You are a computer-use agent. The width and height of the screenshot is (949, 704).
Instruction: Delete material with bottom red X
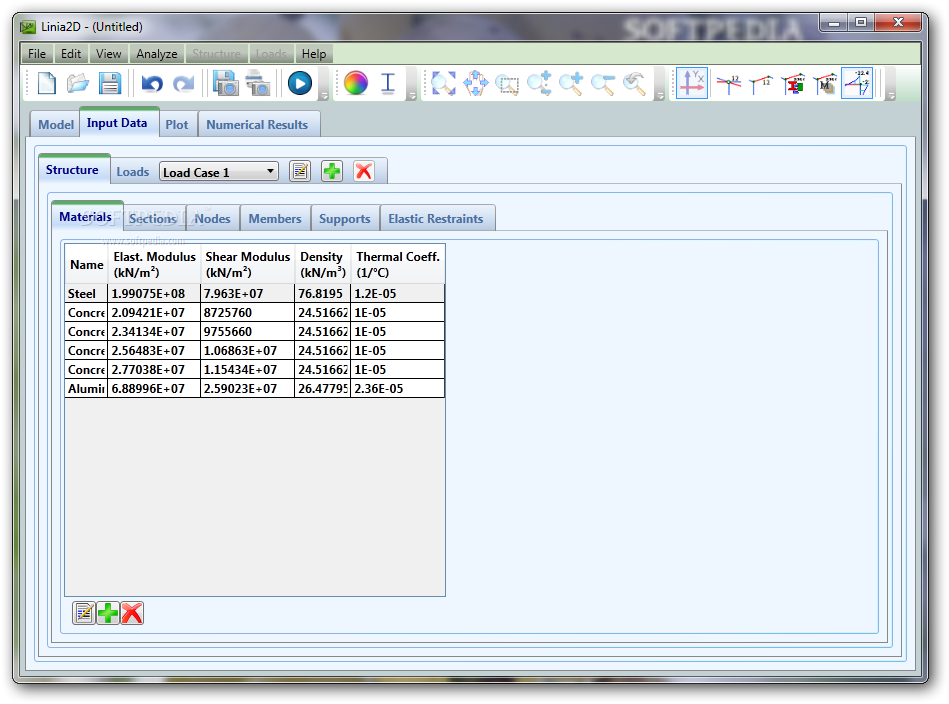(132, 613)
